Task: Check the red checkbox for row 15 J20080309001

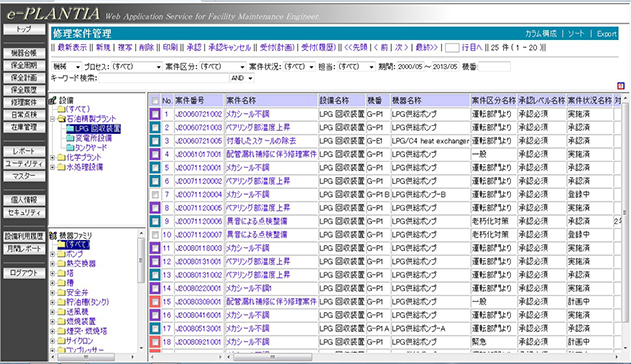Action: [155, 302]
